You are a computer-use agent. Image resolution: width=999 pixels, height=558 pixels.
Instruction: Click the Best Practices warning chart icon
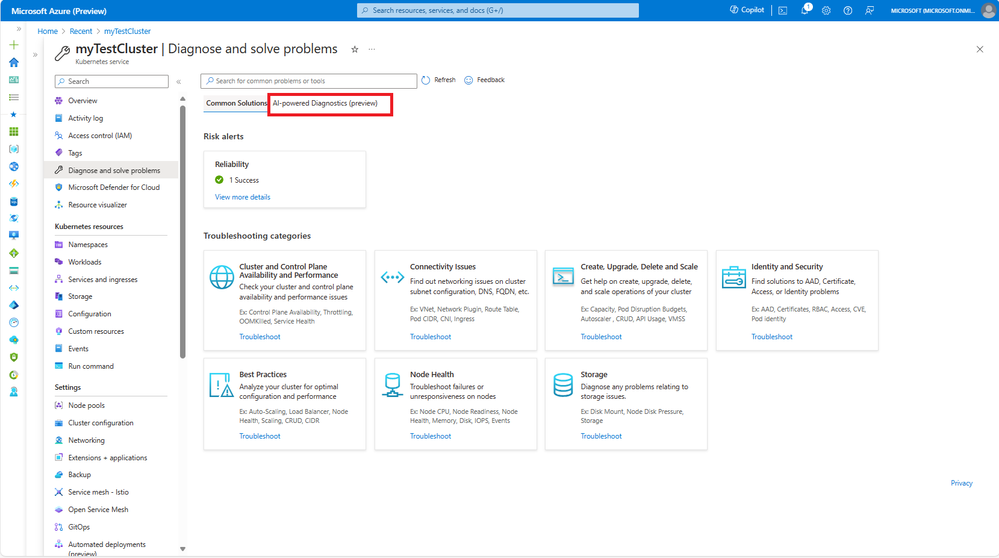[221, 385]
